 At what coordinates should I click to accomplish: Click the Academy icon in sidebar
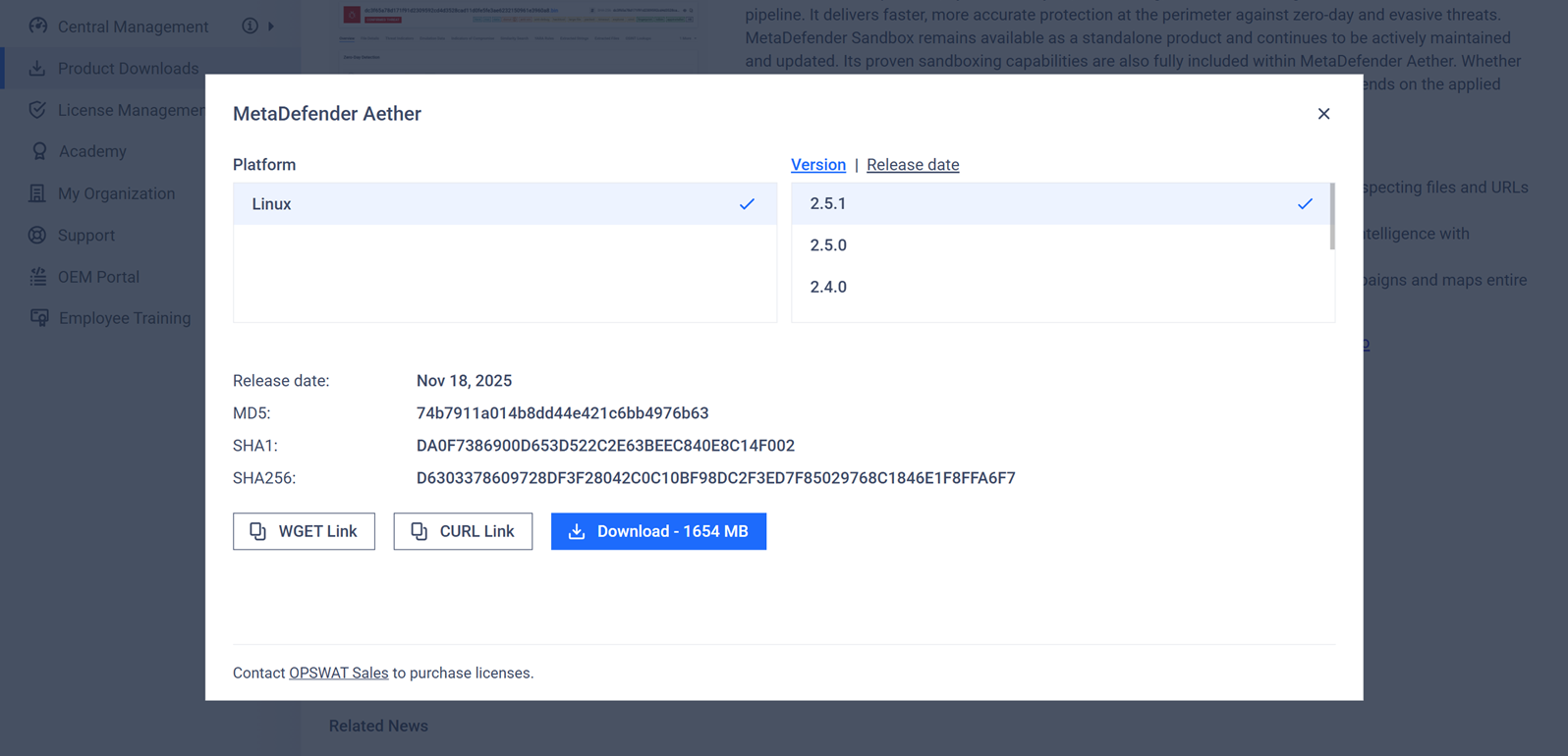tap(38, 151)
